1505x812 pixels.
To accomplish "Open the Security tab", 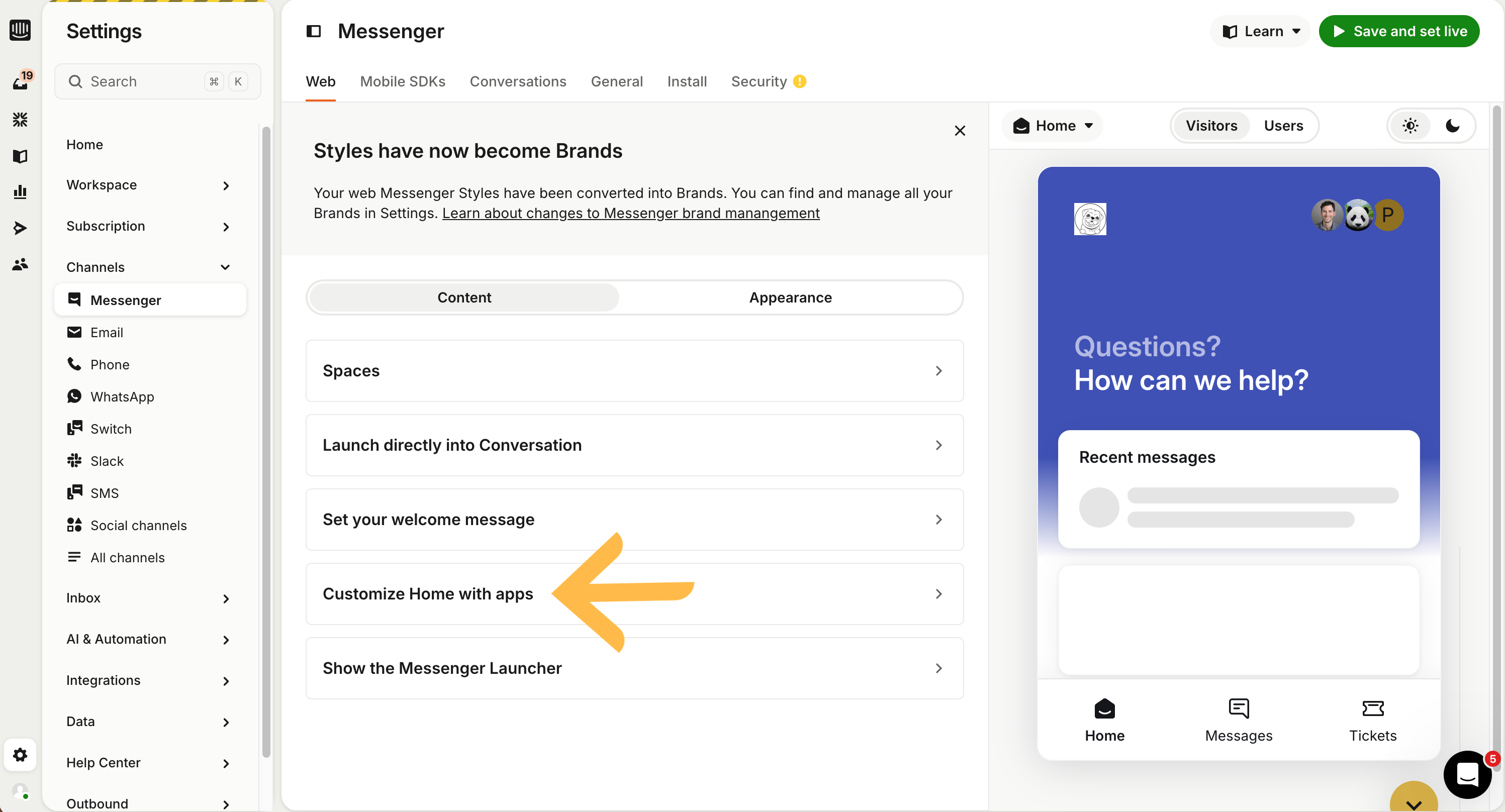I will 759,81.
